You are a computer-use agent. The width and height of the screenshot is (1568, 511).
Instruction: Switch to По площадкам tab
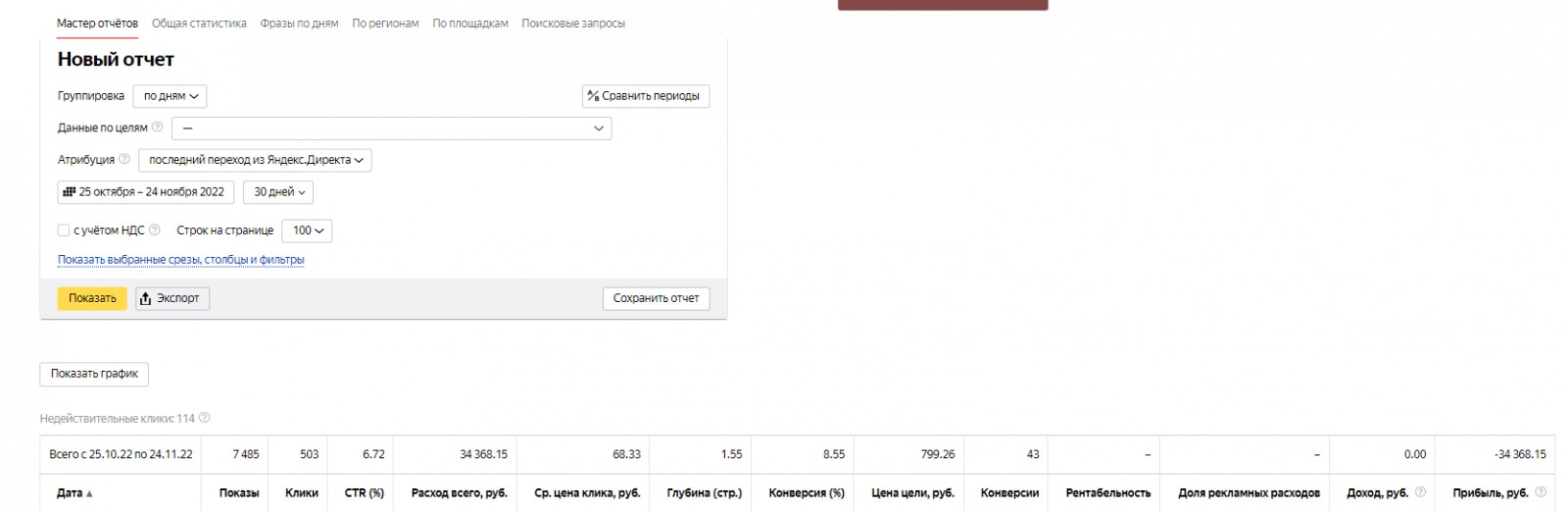coord(470,24)
